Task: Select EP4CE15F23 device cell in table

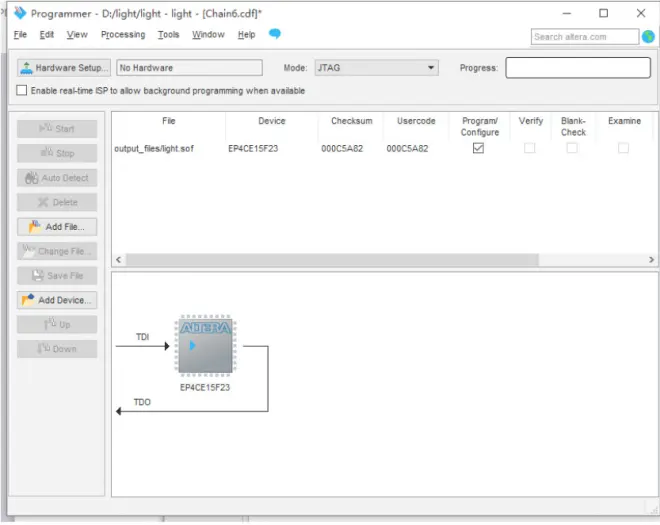Action: coord(253,149)
